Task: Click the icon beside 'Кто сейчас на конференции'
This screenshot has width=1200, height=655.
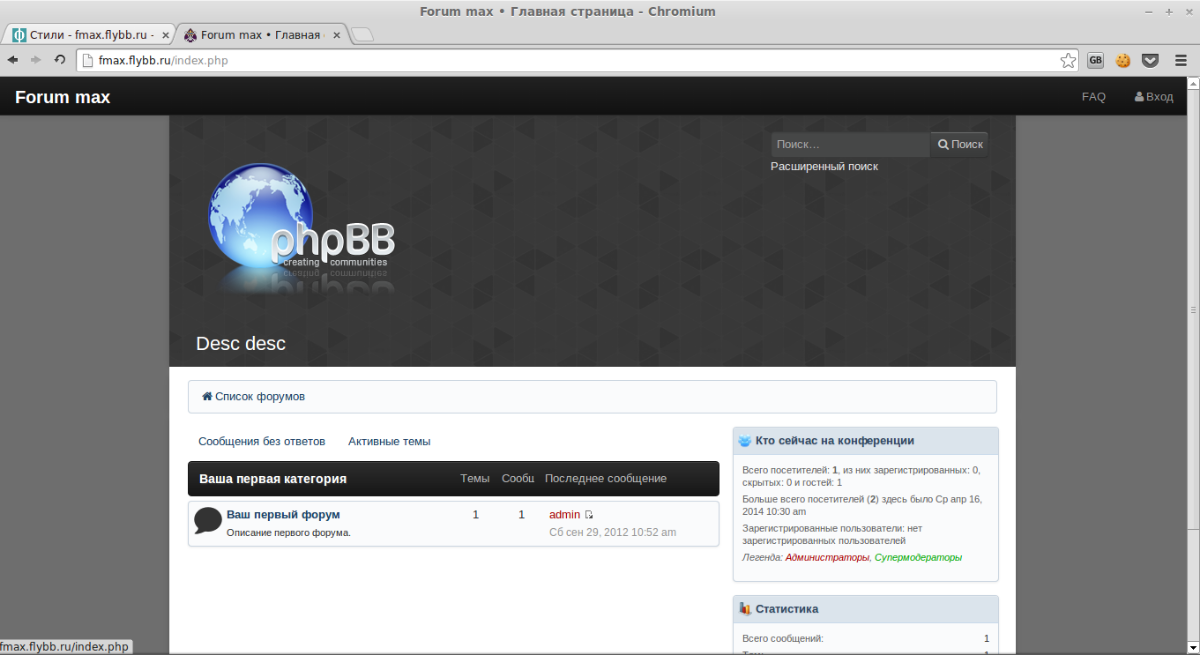Action: click(744, 441)
